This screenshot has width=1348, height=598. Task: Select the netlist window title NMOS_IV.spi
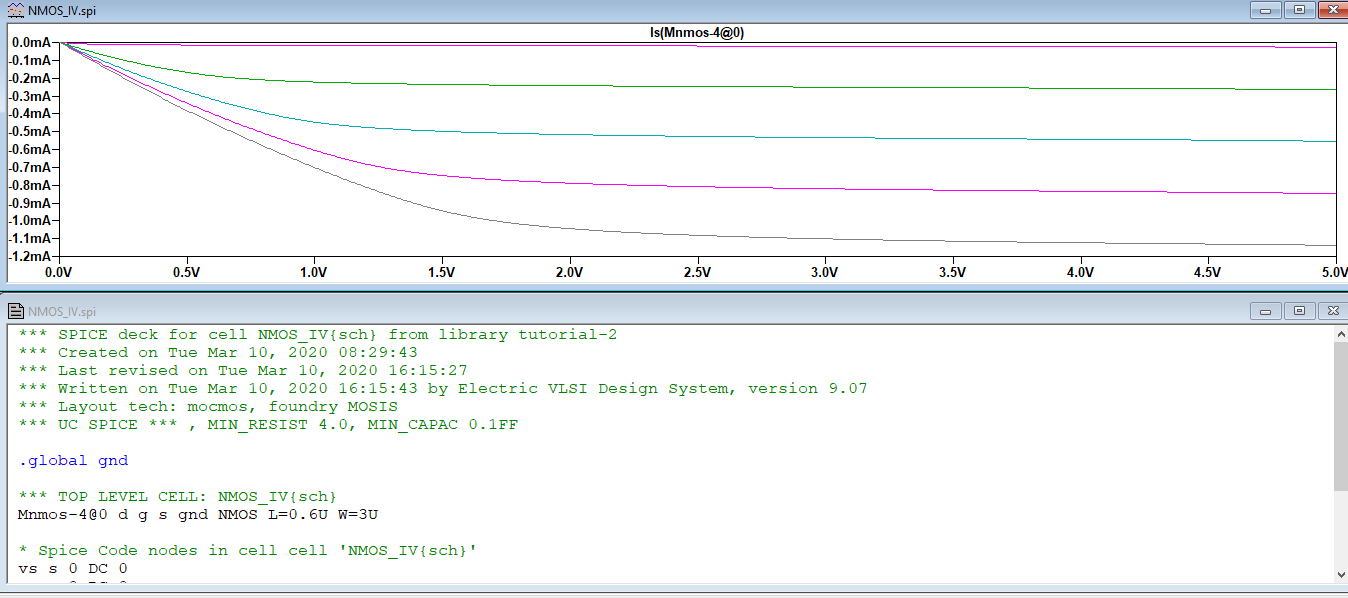point(62,311)
